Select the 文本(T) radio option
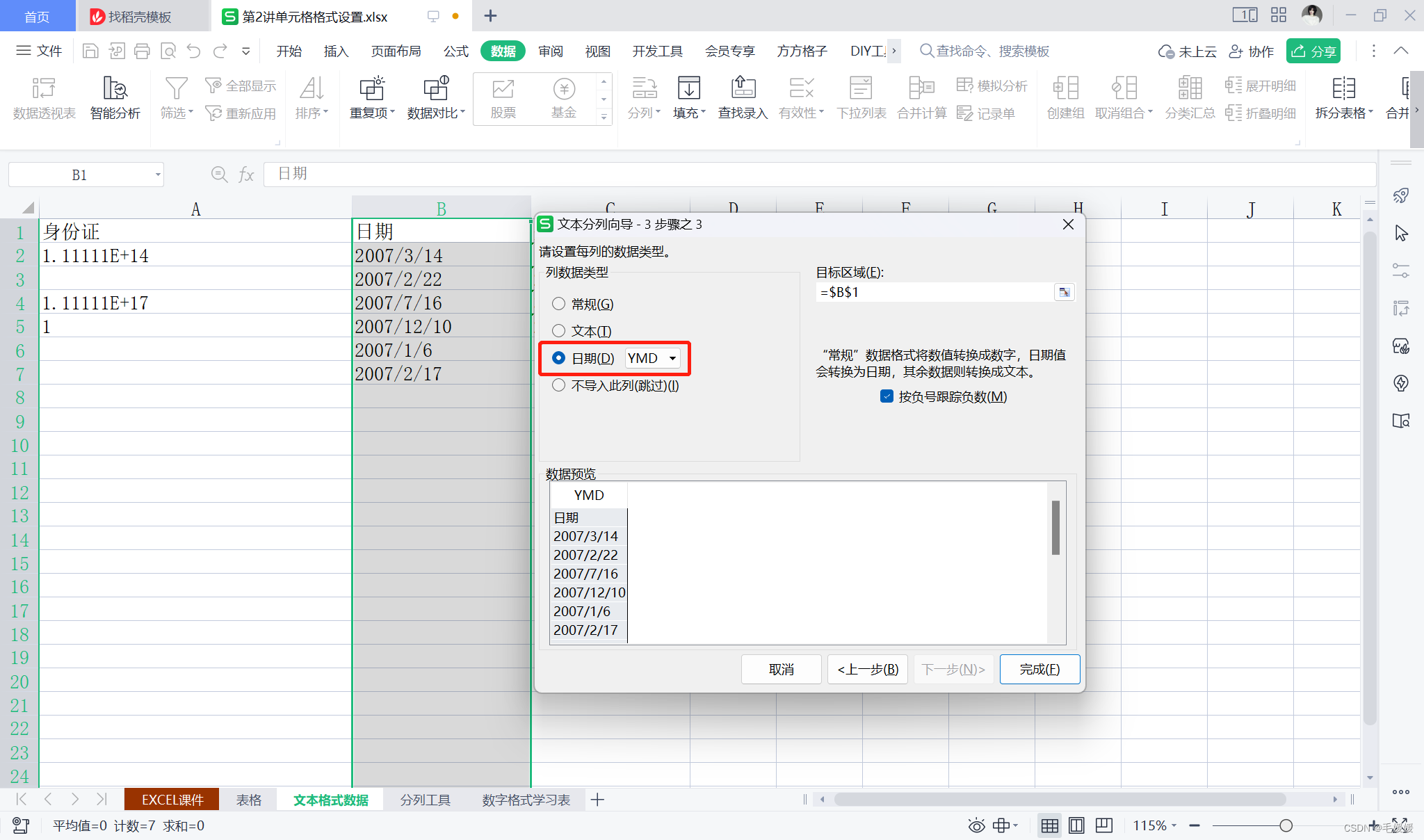1424x840 pixels. [x=558, y=331]
